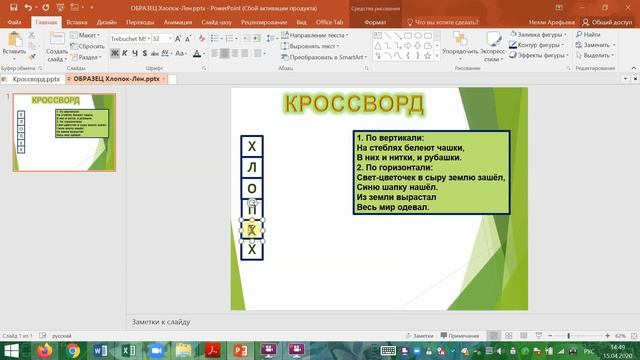
Task: Start slideshow icon in status bar
Action: click(x=539, y=336)
